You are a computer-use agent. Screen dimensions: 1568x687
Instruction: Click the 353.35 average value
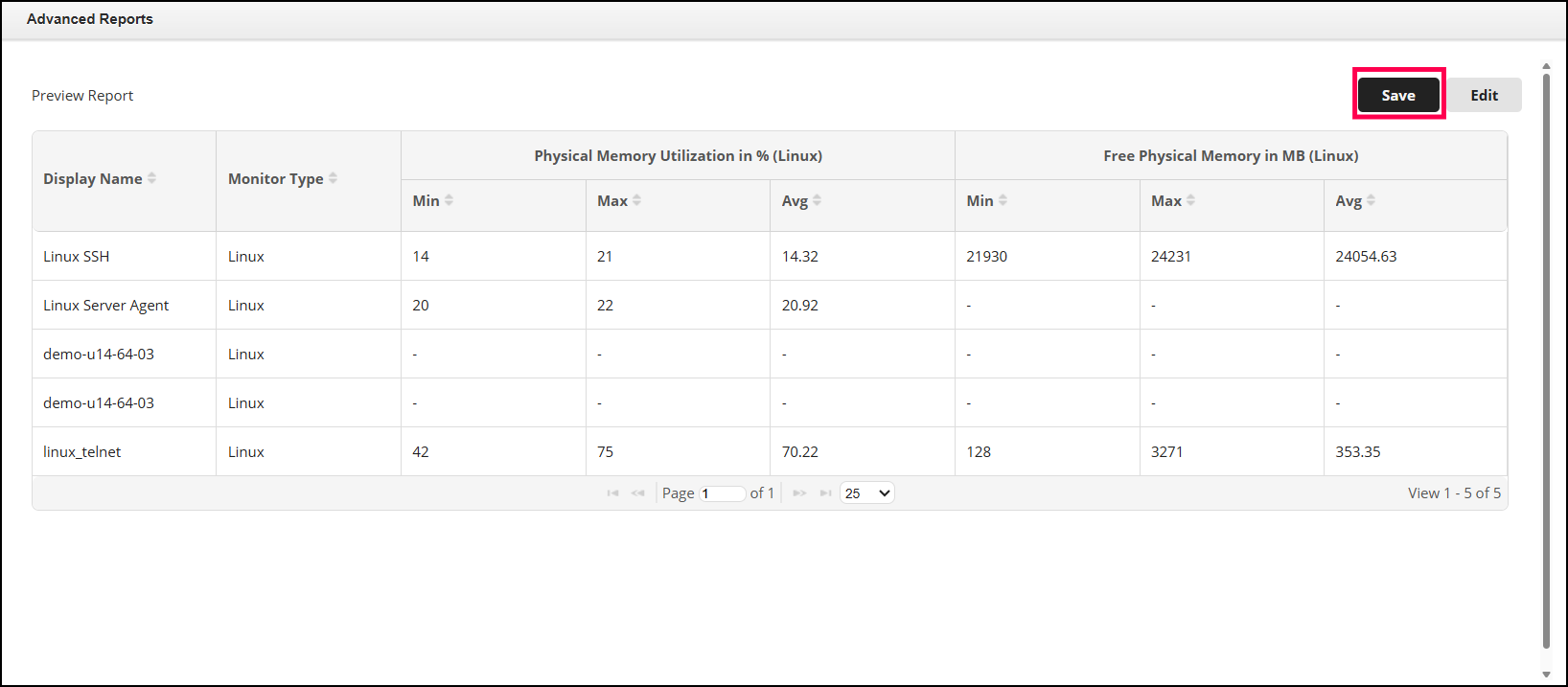[1357, 451]
